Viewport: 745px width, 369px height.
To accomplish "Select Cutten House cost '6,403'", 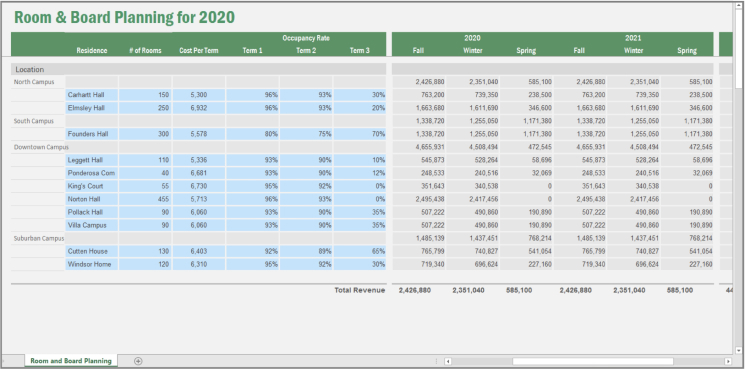I will coord(199,251).
